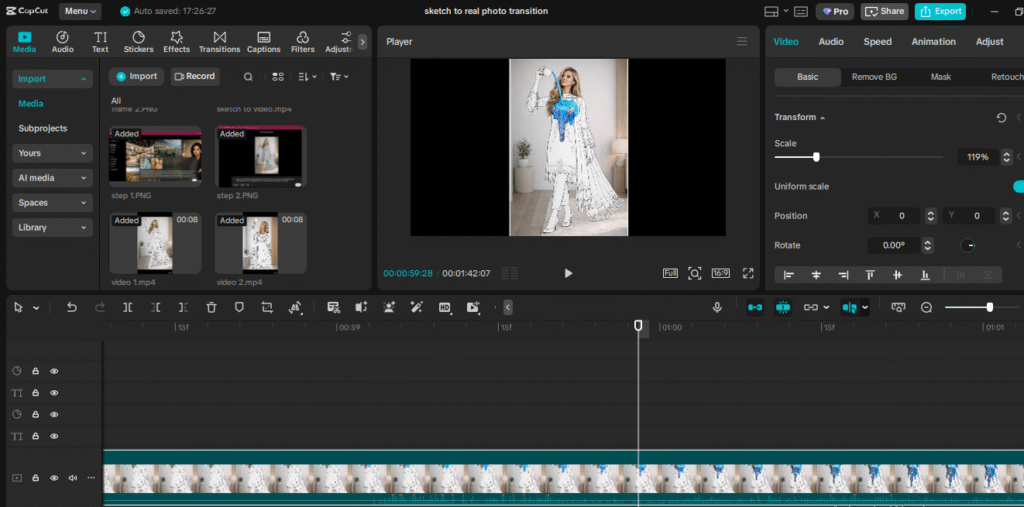Toggle the Uniform scale switch

[x=1018, y=187]
